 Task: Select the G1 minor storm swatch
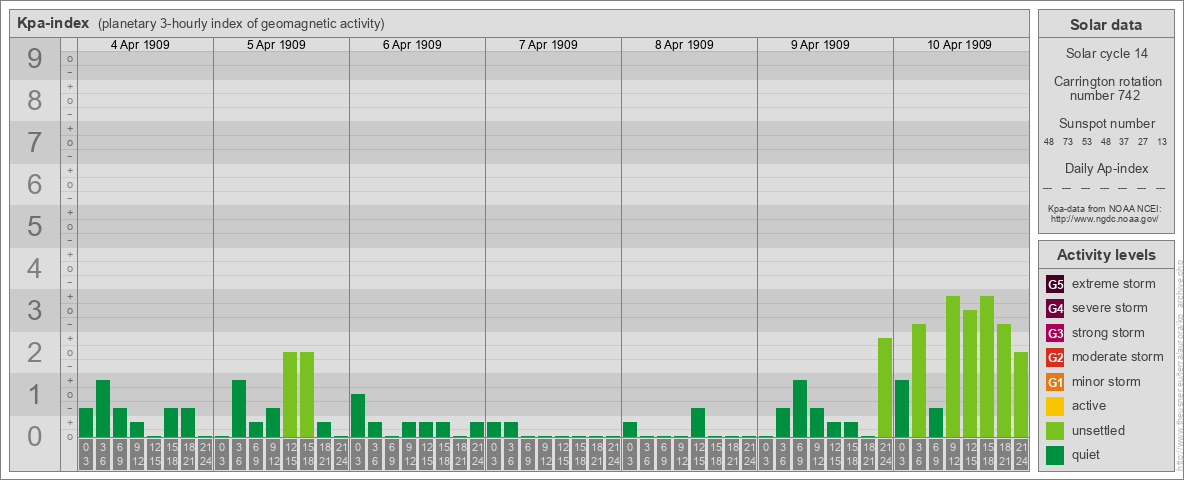(1055, 382)
